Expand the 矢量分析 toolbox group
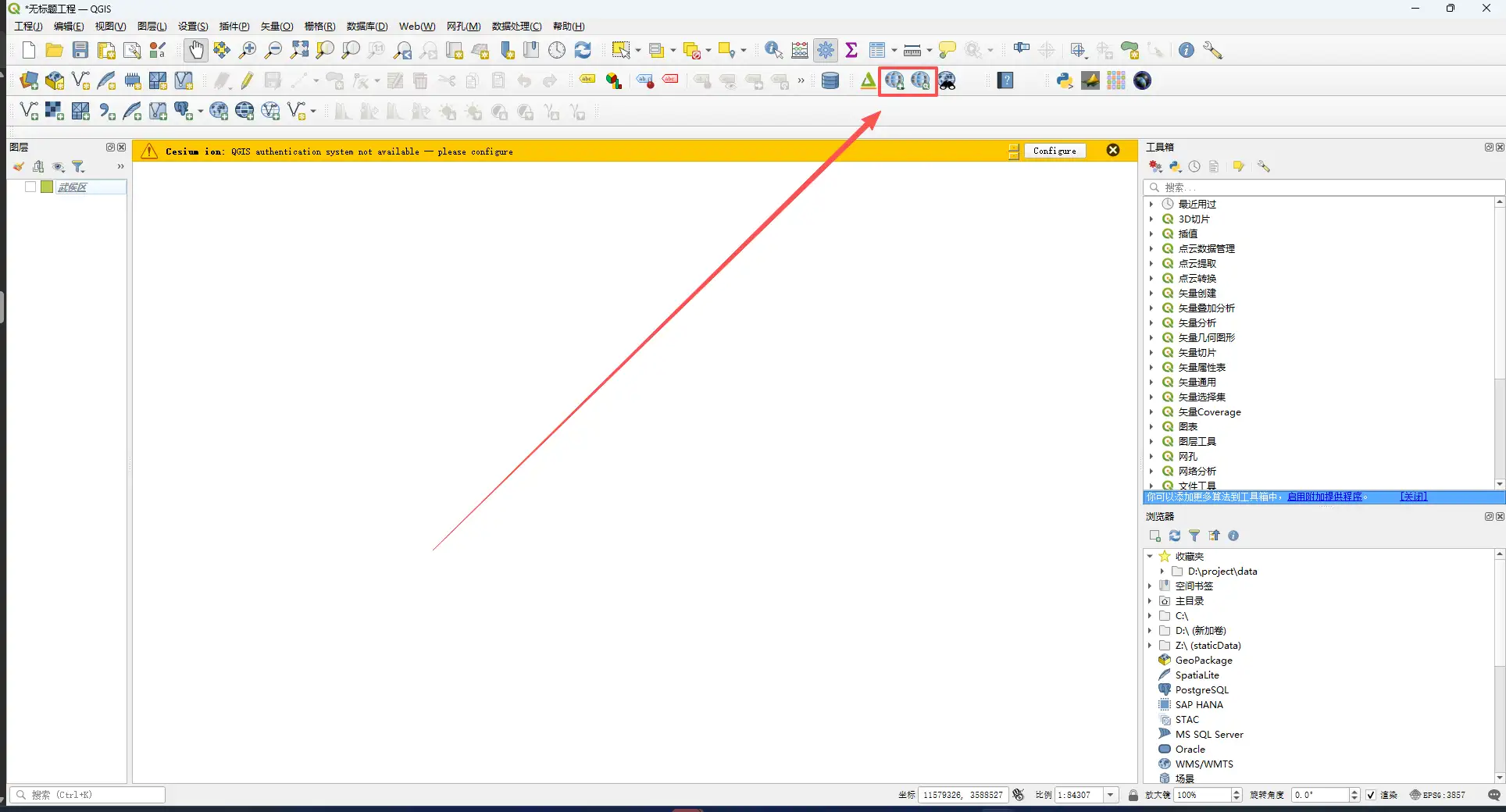This screenshot has height=812, width=1506. [x=1151, y=323]
